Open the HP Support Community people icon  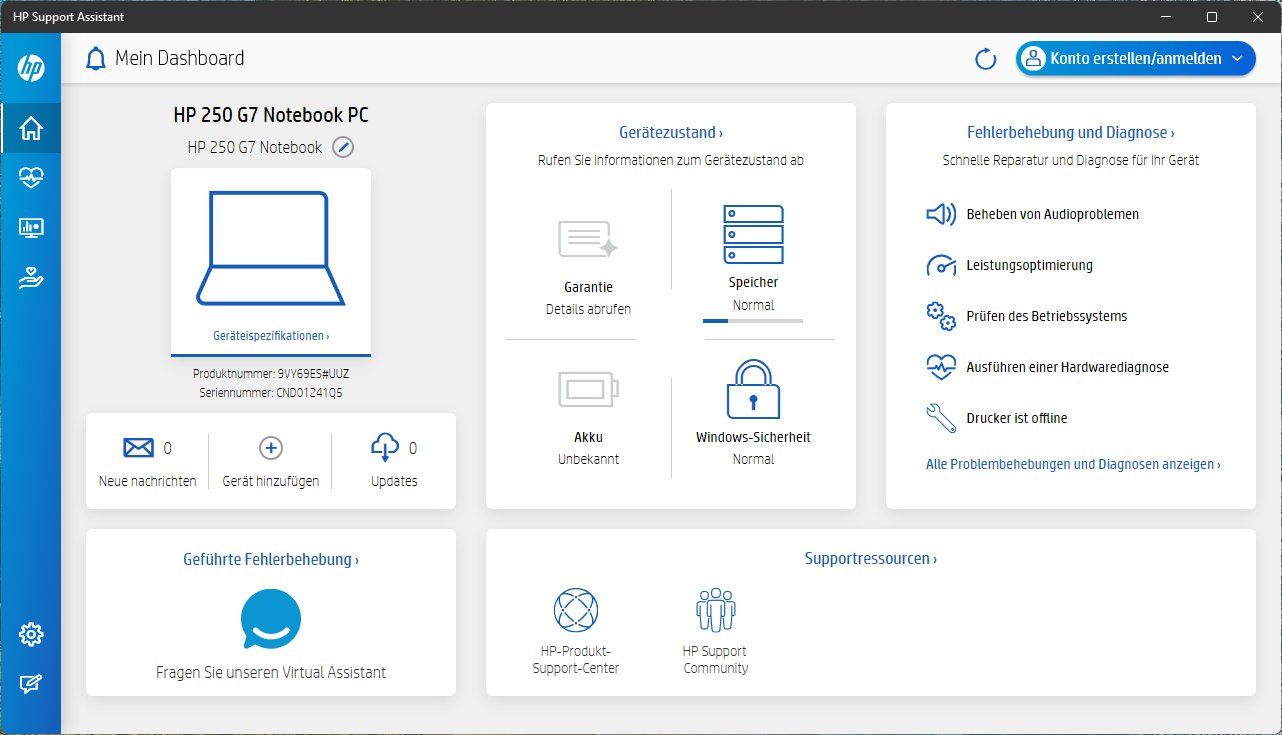click(716, 609)
